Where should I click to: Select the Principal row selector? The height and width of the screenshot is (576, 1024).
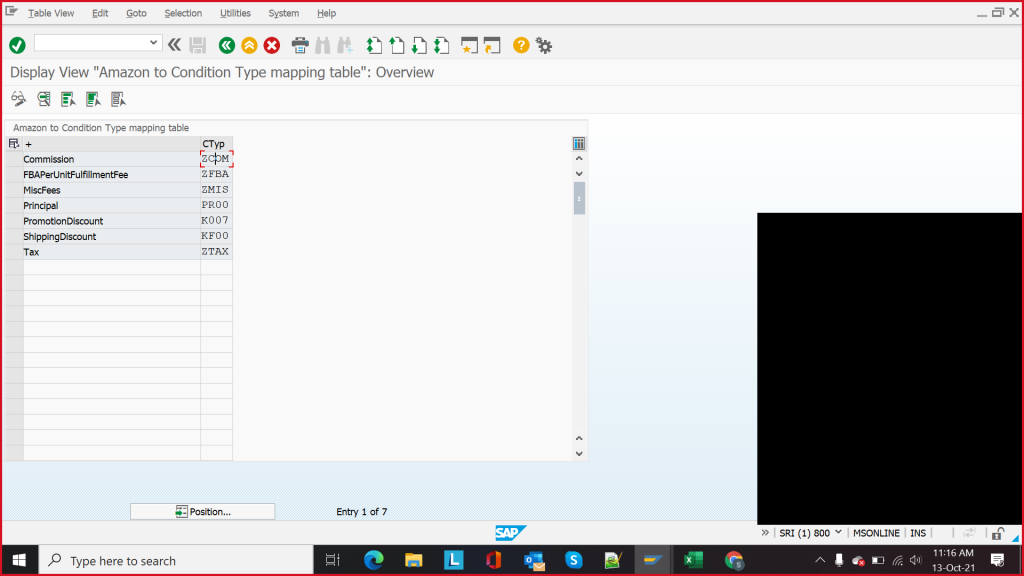(x=13, y=206)
